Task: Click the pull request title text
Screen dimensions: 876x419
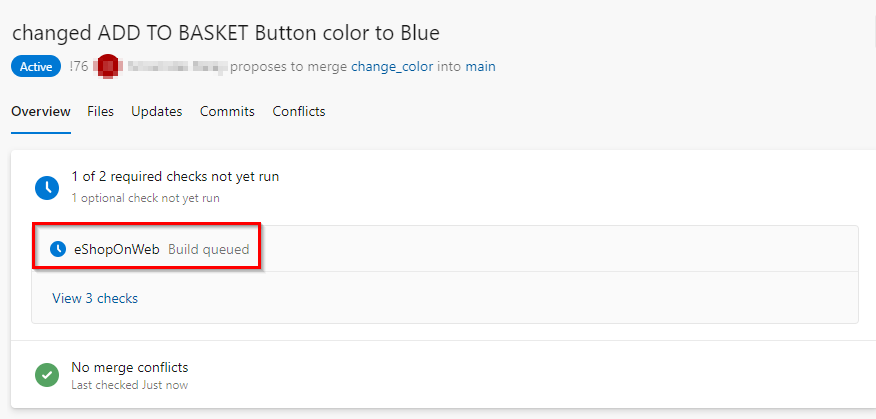Action: (x=226, y=34)
